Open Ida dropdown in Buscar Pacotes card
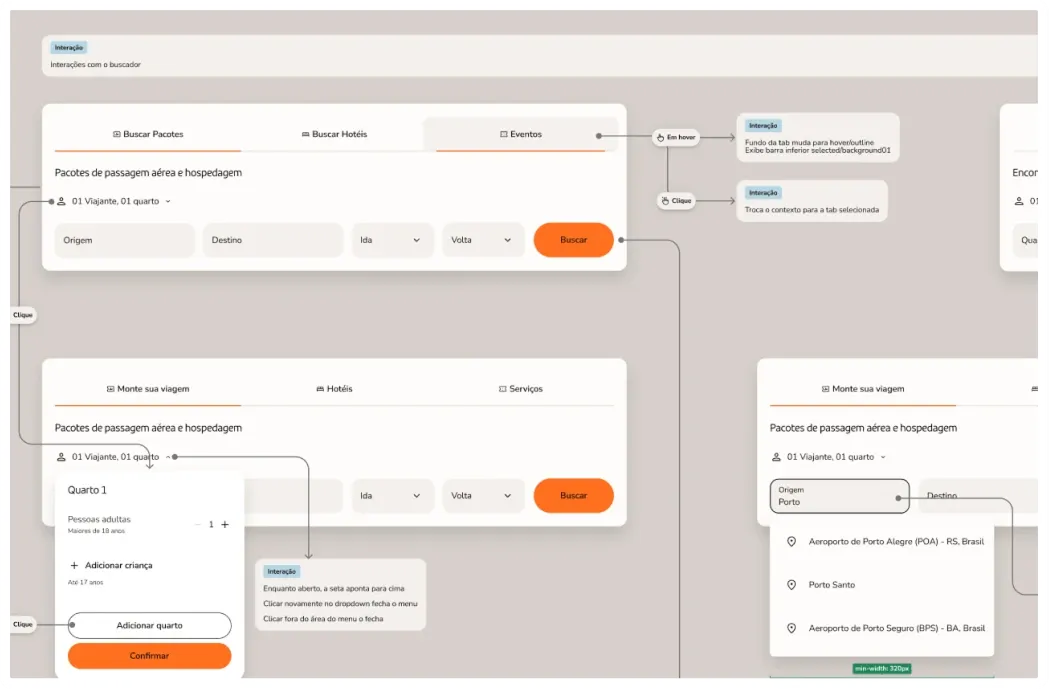This screenshot has width=1049, height=689. click(x=393, y=240)
